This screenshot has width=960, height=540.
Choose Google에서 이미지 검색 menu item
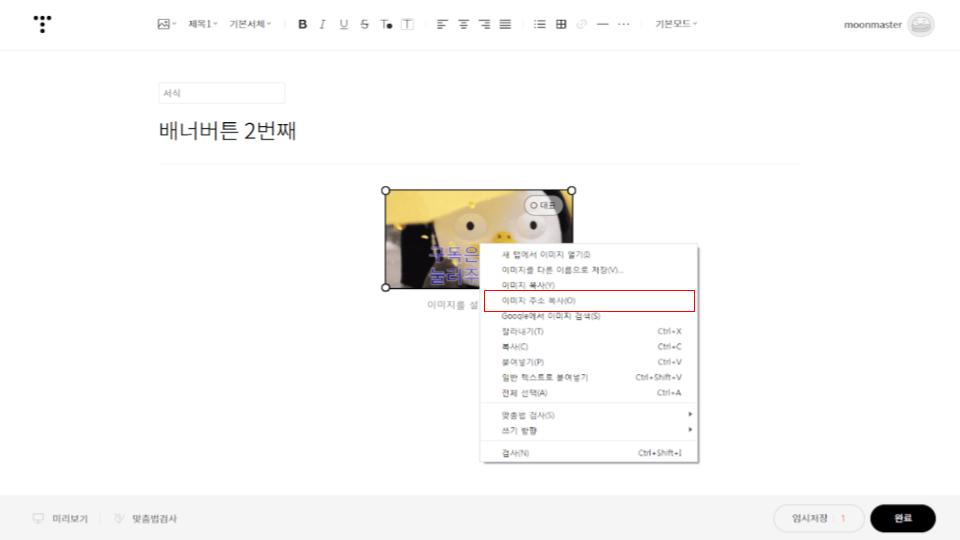589,316
